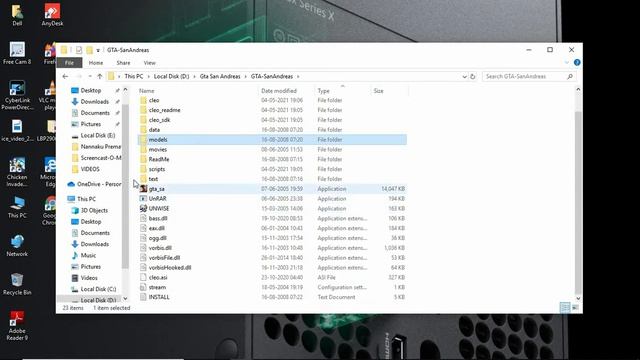Click the Chicken Invaders desktop icon
The width and height of the screenshot is (640, 360).
coord(17,172)
